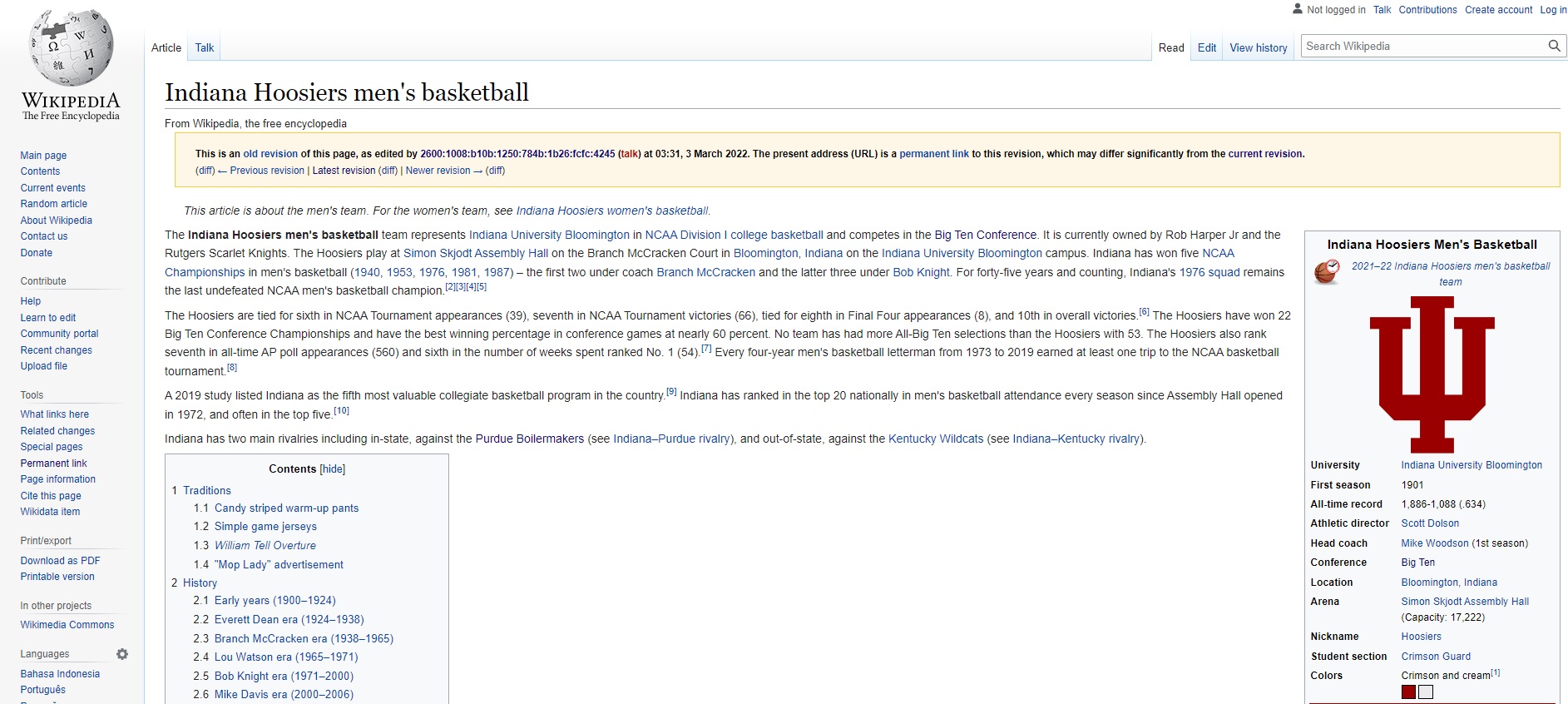The width and height of the screenshot is (1568, 704).
Task: Open the Indiana–Kentucky rivalry link
Action: point(1076,439)
